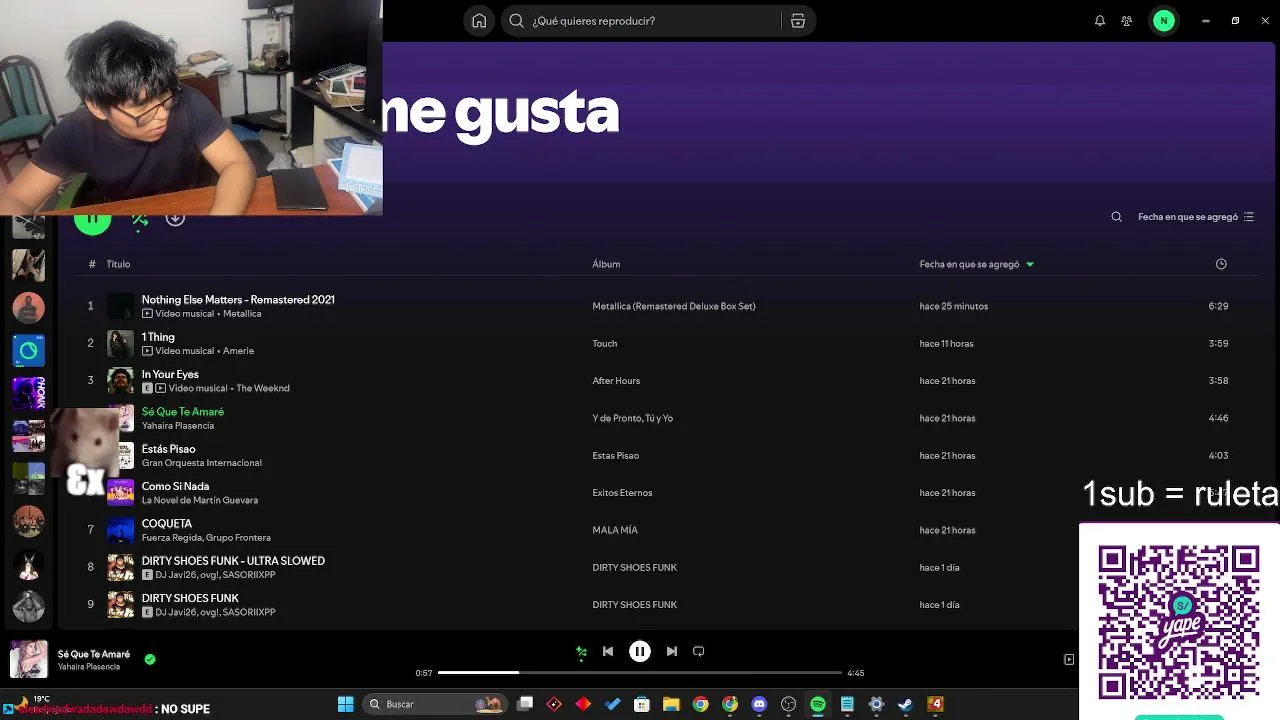Skip to next track
This screenshot has height=720, width=1280.
coord(672,651)
